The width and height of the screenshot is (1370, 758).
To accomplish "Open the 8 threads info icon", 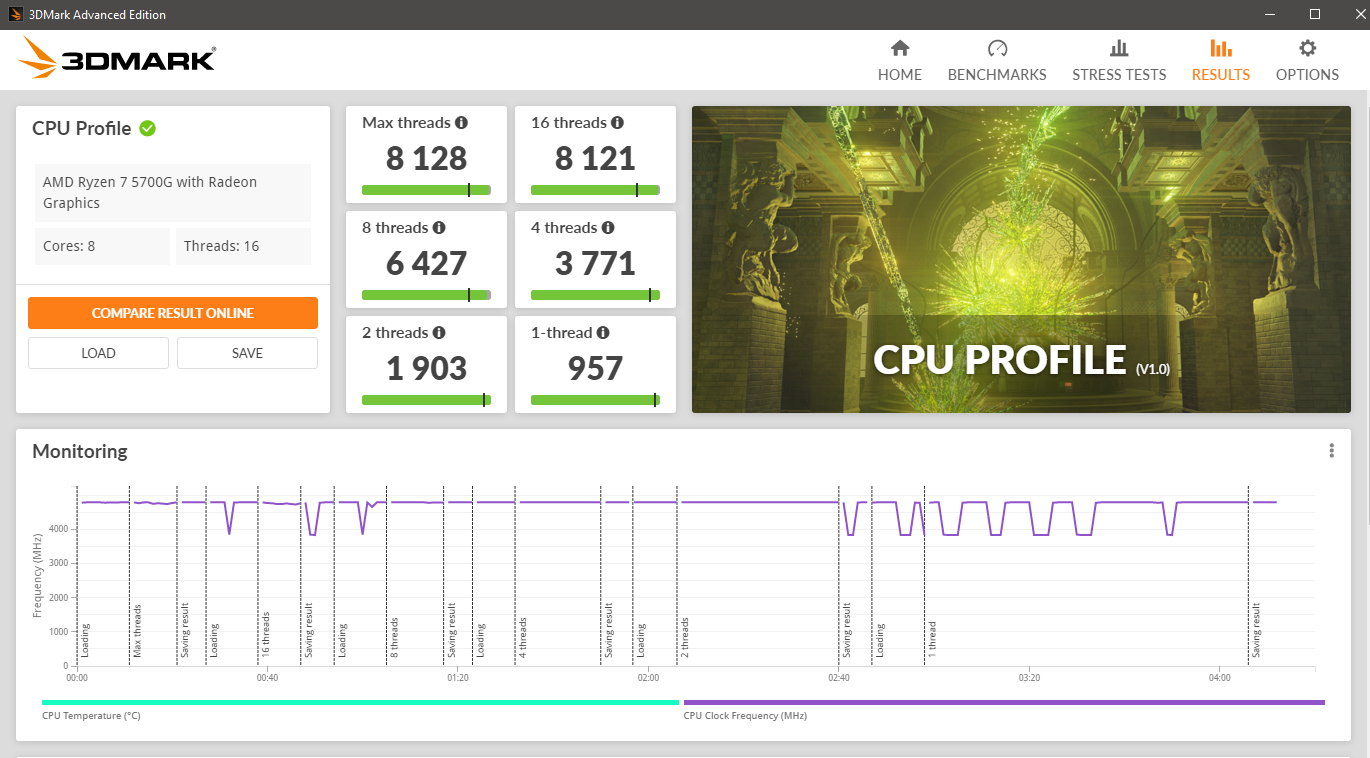I will [439, 228].
